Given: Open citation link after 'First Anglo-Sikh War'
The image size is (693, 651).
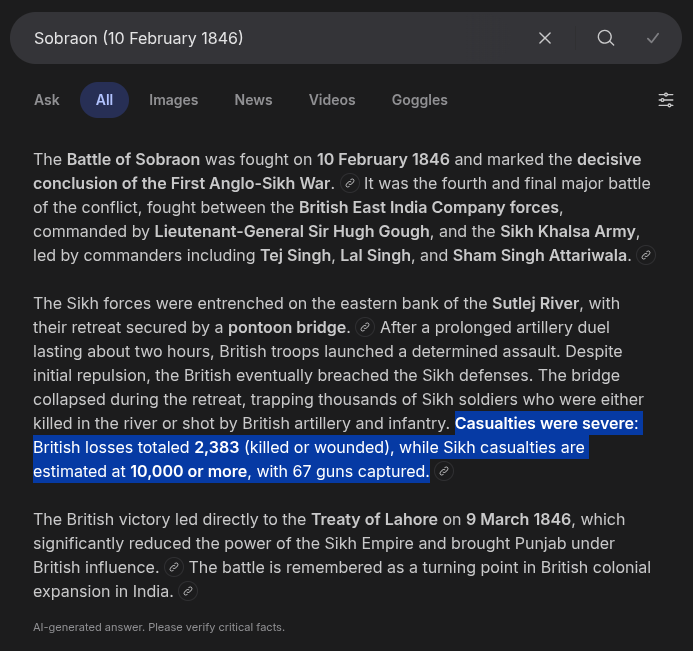Looking at the screenshot, I should pos(349,183).
